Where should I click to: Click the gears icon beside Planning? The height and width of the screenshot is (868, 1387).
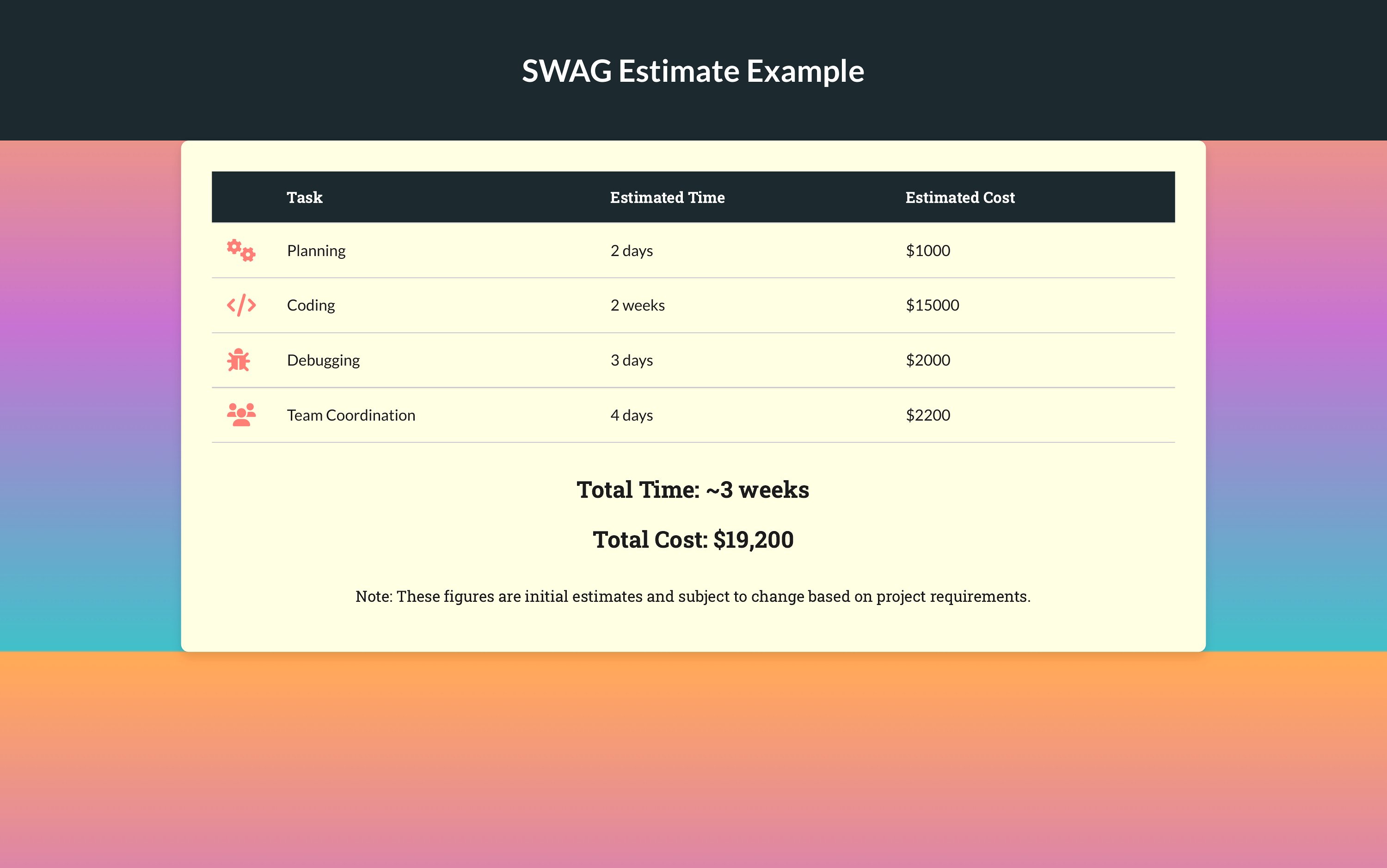click(241, 251)
